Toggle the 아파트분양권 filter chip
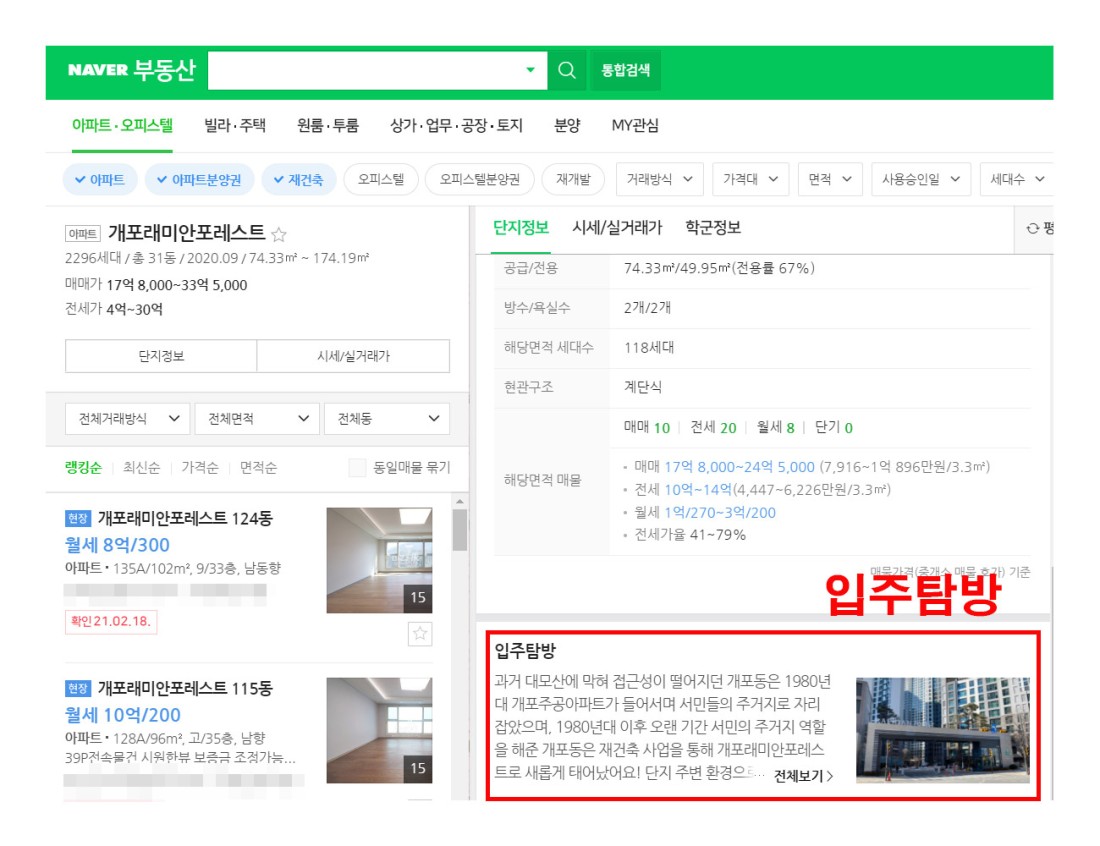This screenshot has height=846, width=1100. [x=199, y=180]
